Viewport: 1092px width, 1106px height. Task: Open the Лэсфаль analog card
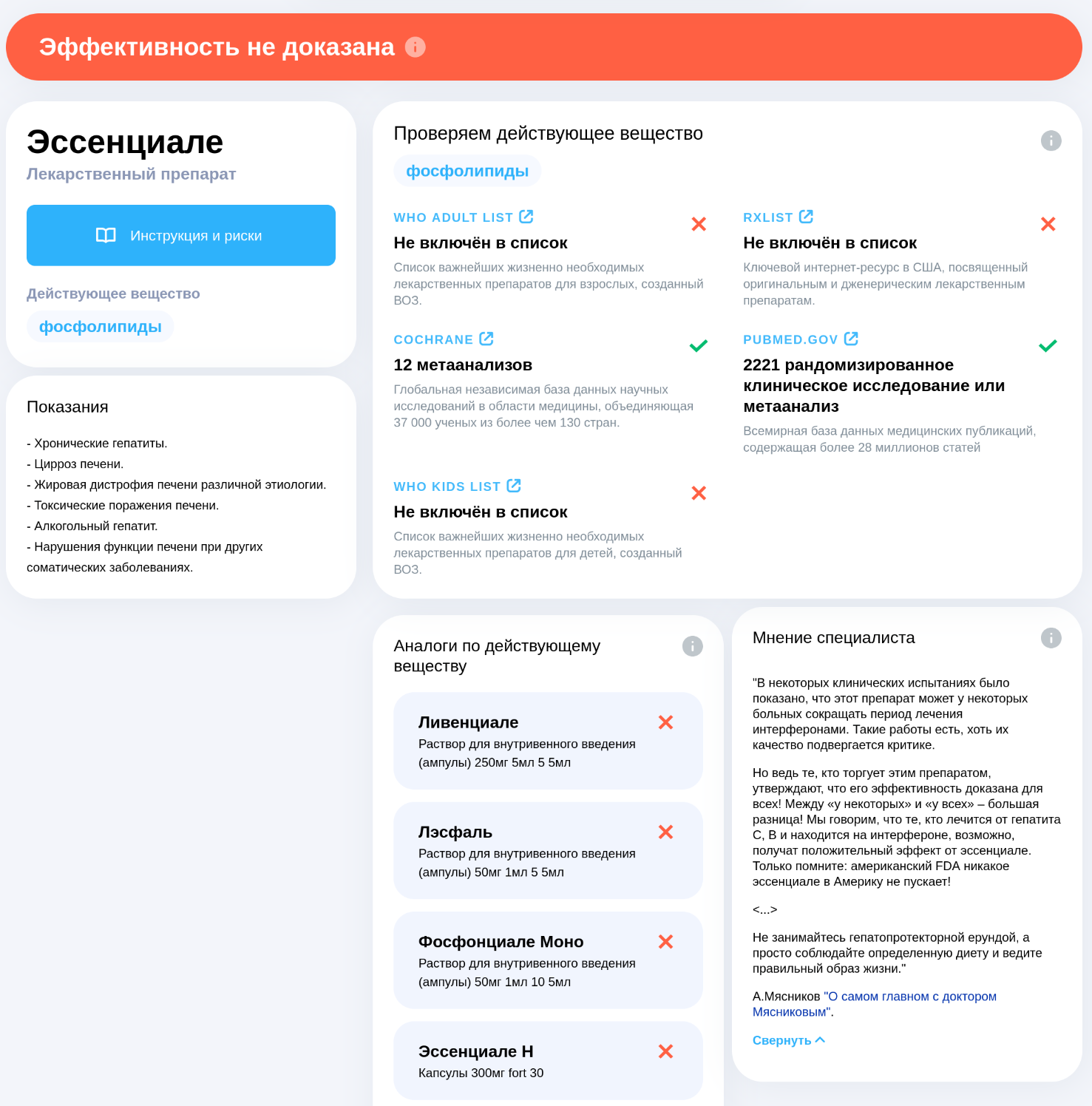pyautogui.click(x=548, y=850)
